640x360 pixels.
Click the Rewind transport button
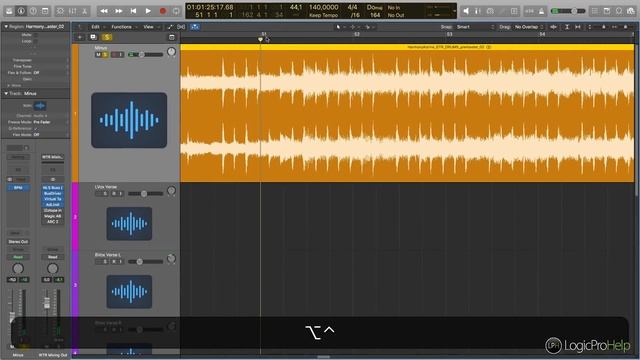(x=104, y=11)
